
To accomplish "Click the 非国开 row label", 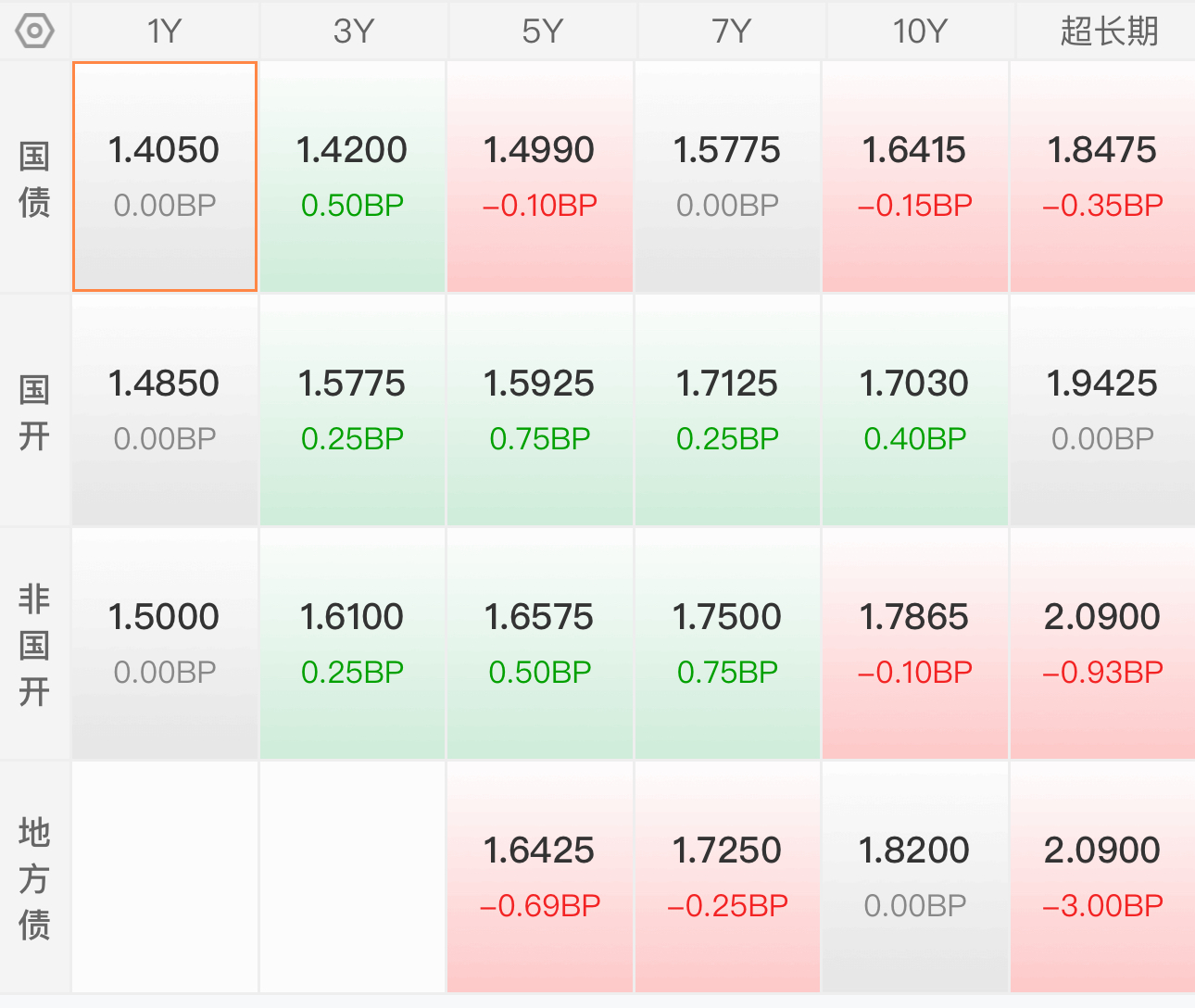I will pos(34,644).
